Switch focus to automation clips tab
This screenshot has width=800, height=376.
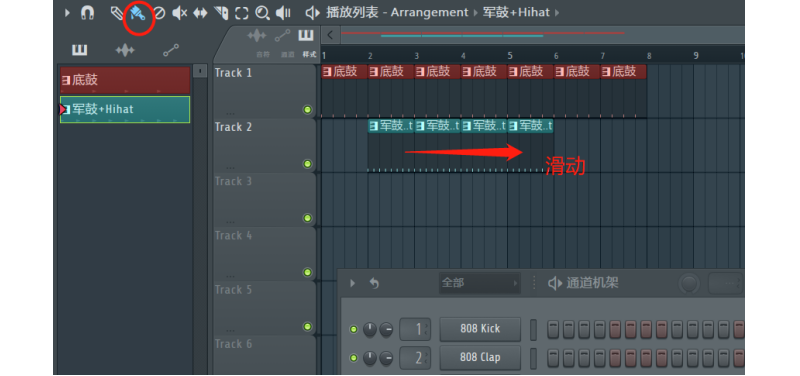[x=282, y=36]
